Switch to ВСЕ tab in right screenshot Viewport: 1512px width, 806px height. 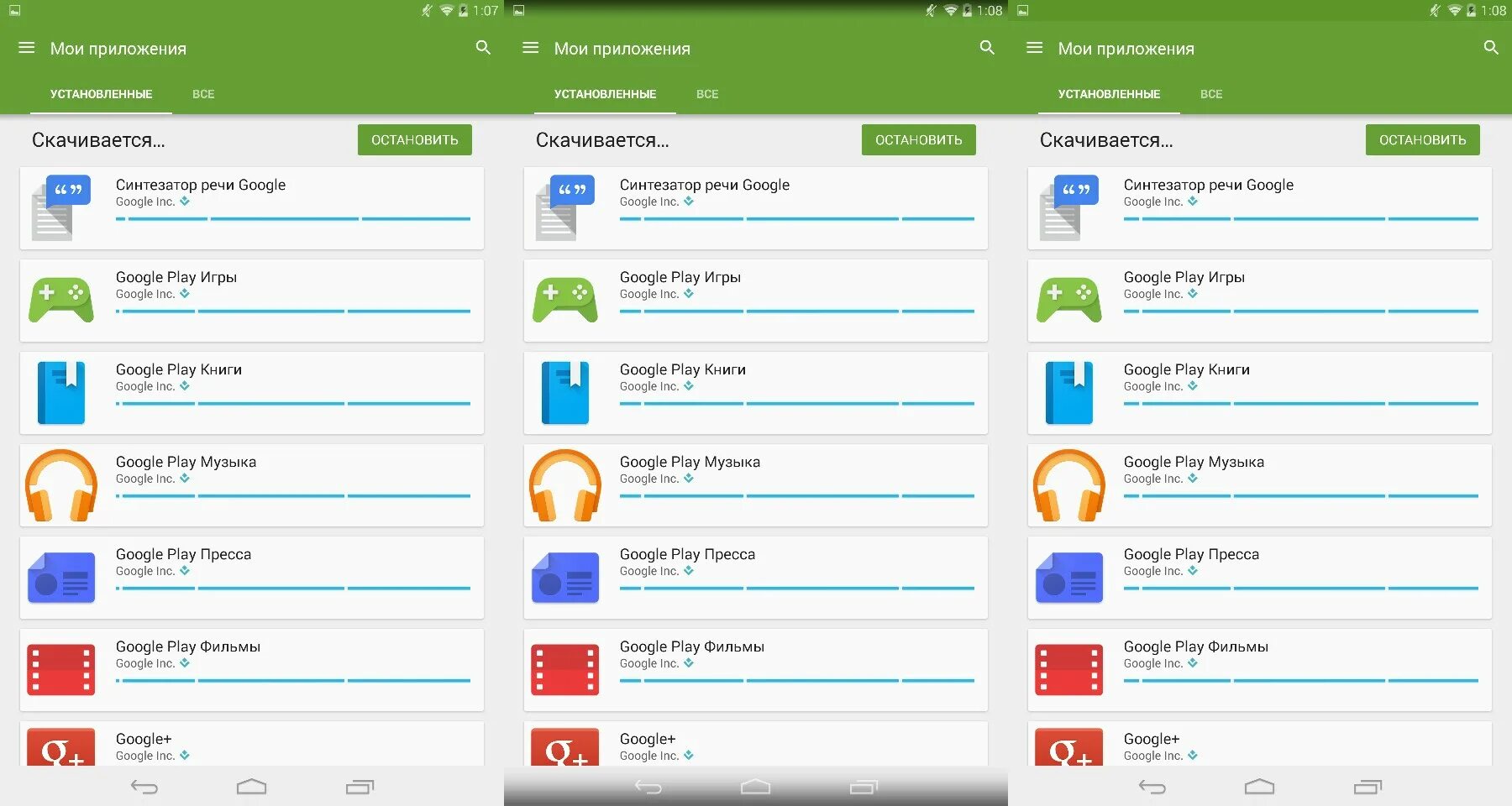coord(1211,94)
